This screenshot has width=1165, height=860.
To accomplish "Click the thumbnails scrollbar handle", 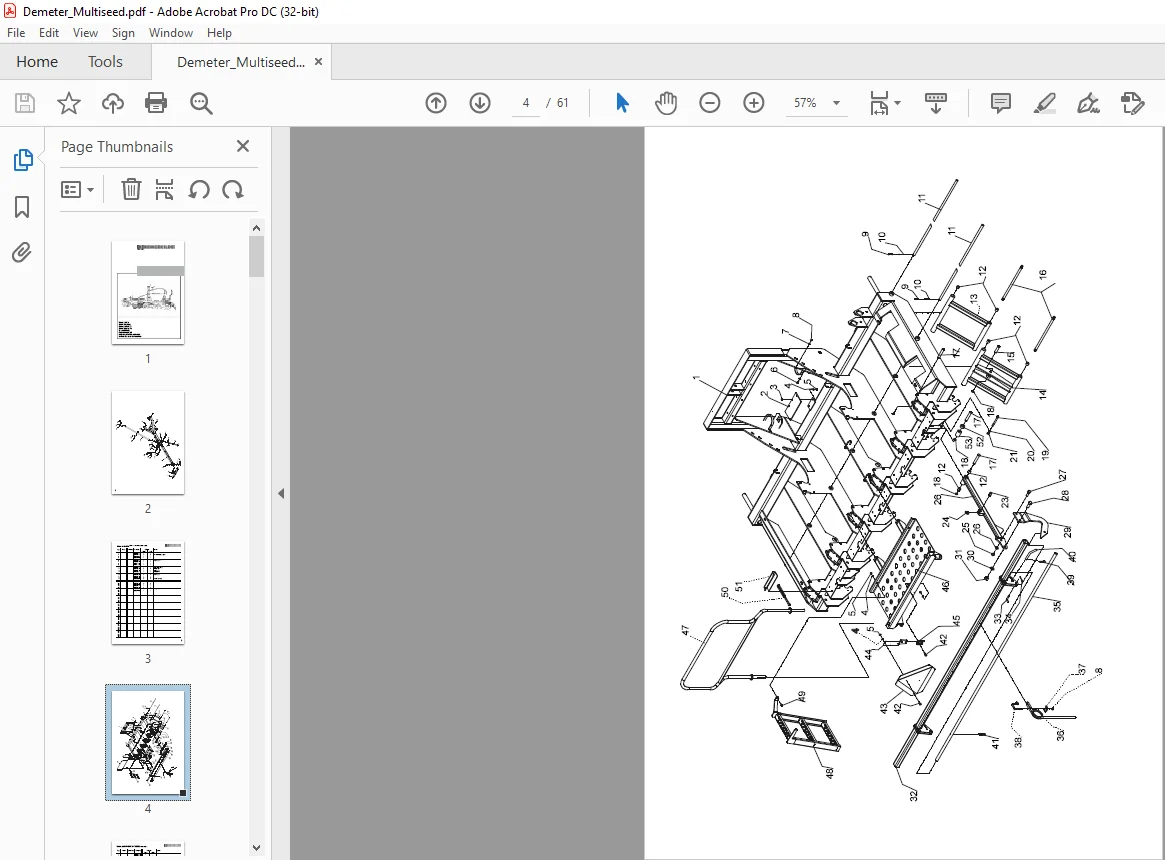I will (x=256, y=256).
